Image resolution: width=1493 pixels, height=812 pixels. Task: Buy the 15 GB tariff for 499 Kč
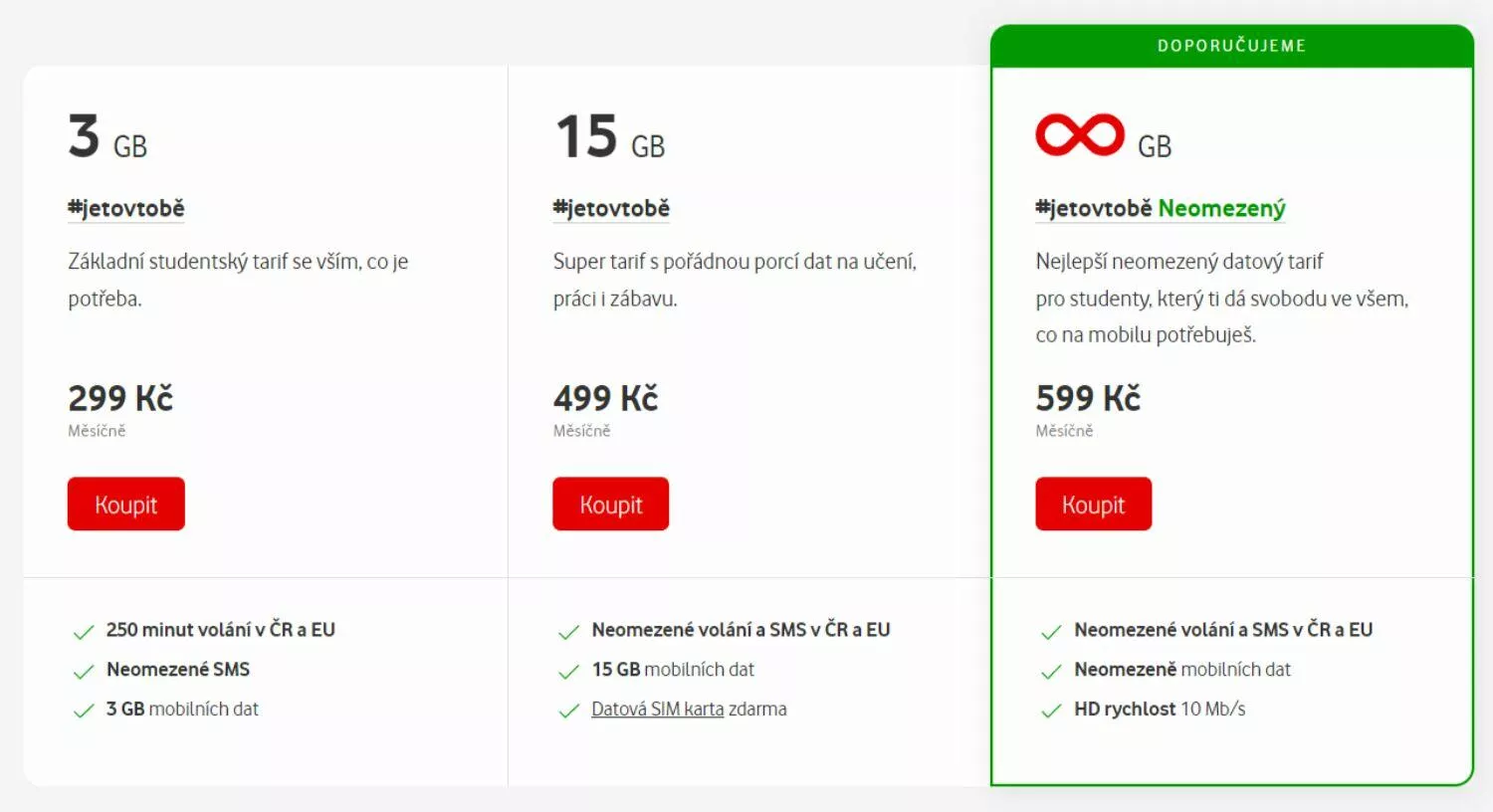[x=611, y=504]
